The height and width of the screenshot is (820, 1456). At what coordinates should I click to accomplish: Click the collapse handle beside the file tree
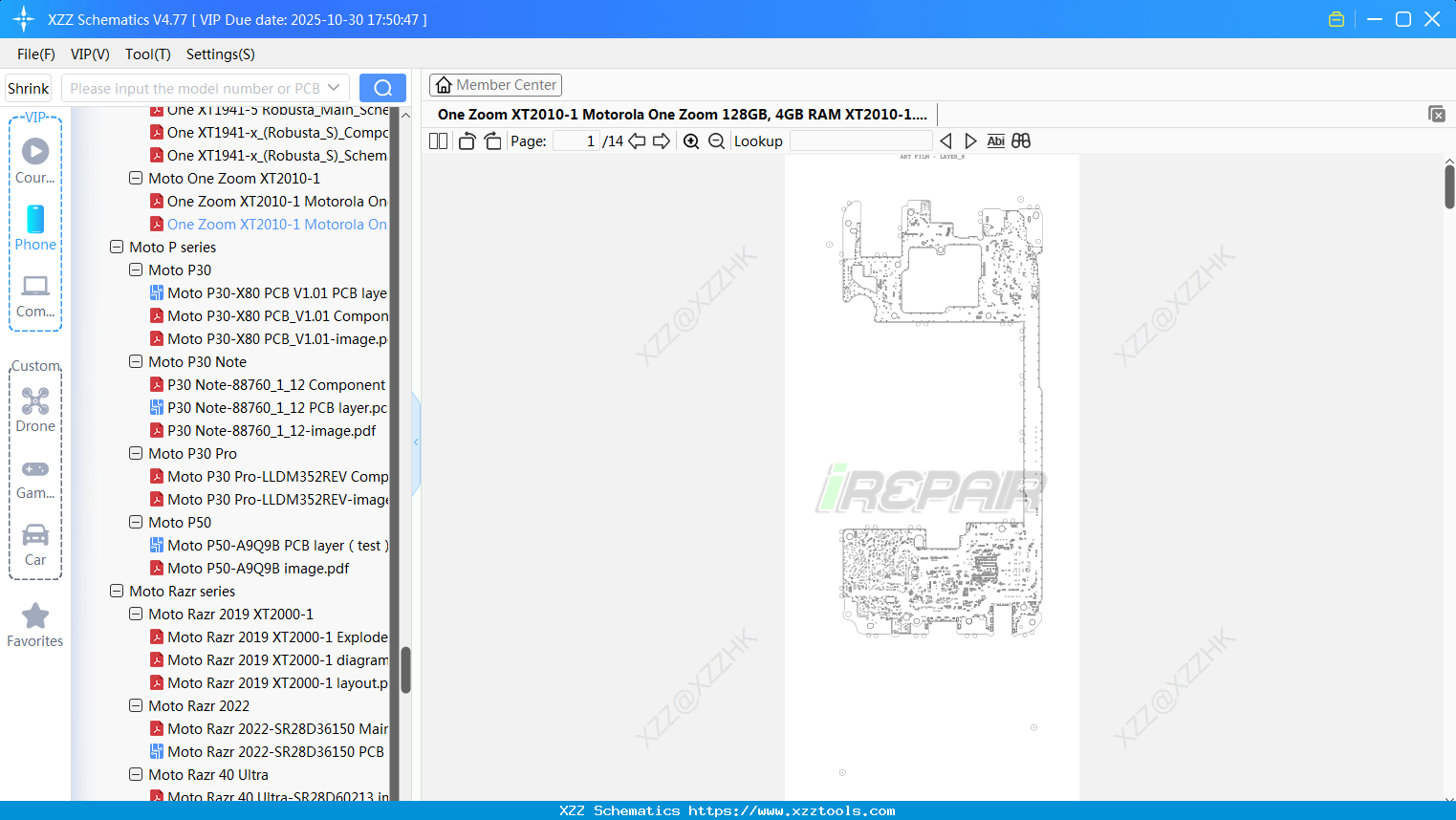click(416, 442)
